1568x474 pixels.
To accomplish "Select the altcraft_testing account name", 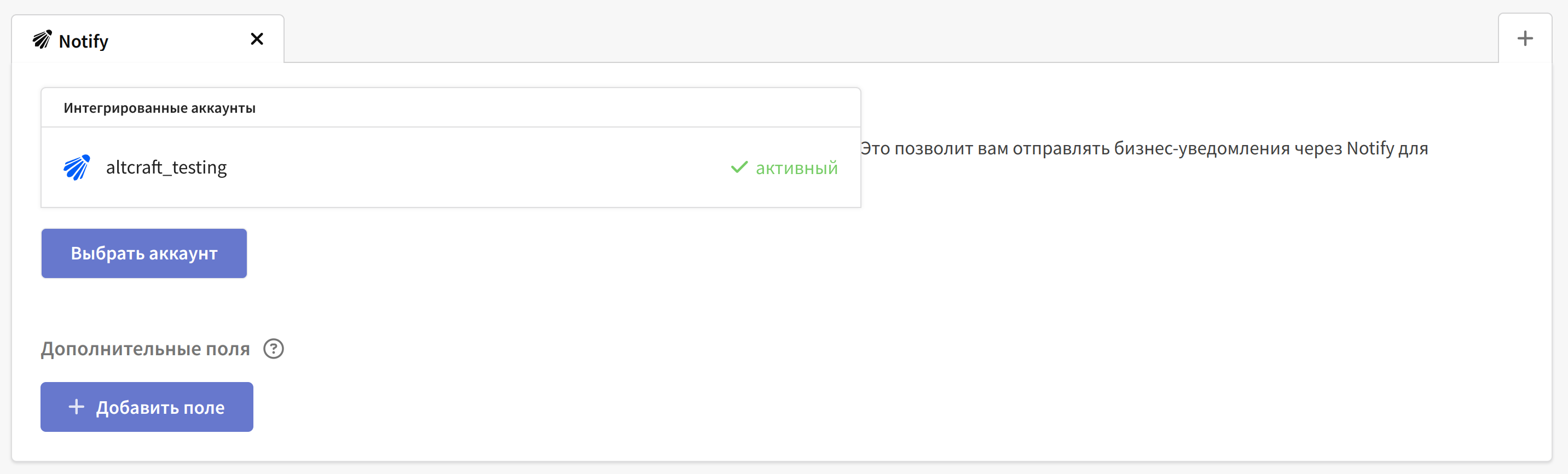I will click(166, 167).
